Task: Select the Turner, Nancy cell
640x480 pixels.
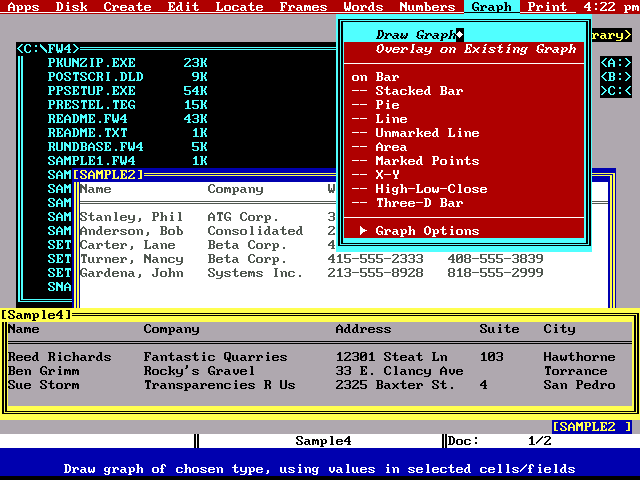Action: pyautogui.click(x=131, y=259)
